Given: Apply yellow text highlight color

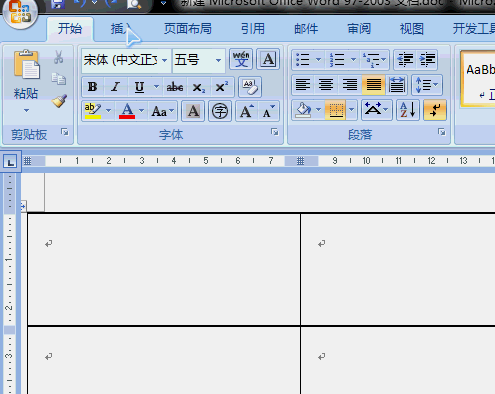Looking at the screenshot, I should [x=93, y=111].
